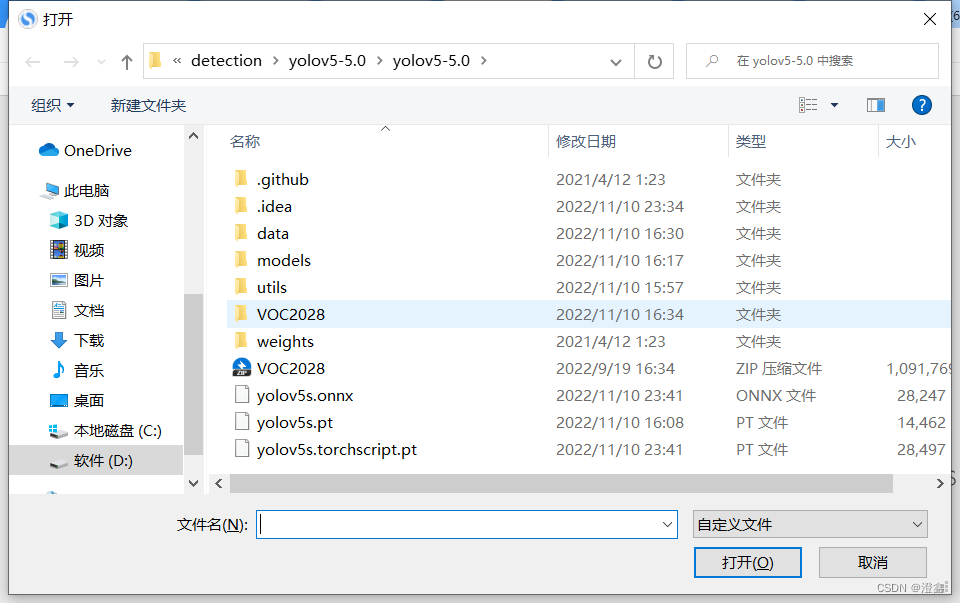This screenshot has width=960, height=603.
Task: Refresh the current folder listing
Action: coord(654,61)
